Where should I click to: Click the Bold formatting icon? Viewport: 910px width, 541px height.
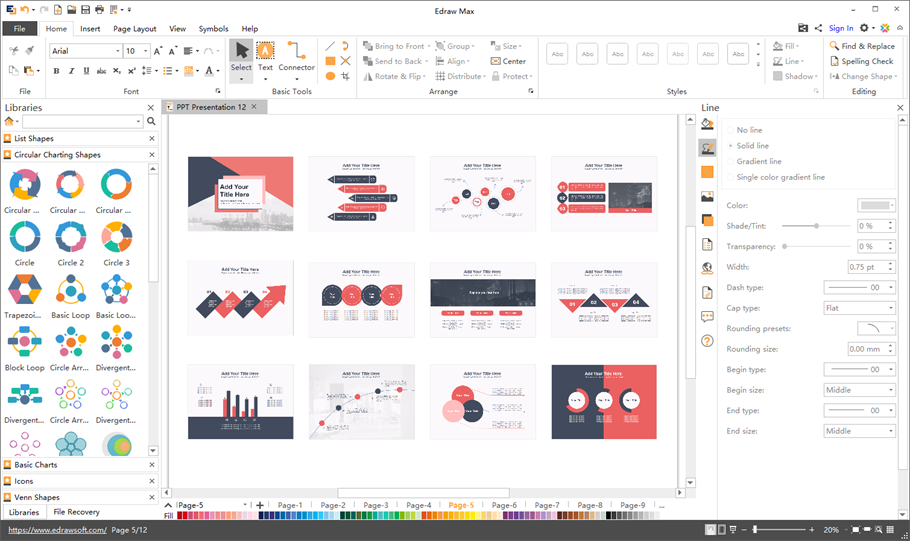tap(56, 71)
